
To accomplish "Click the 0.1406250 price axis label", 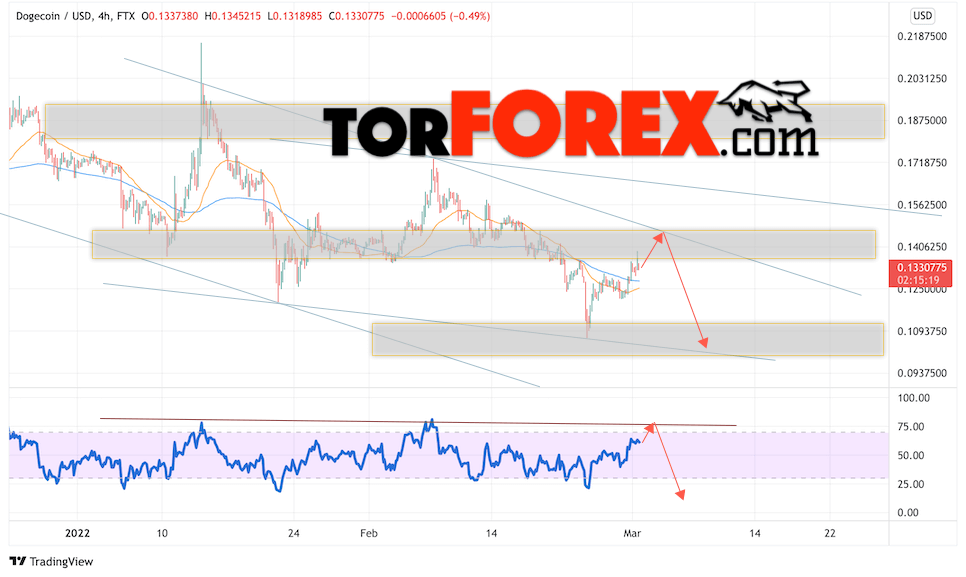I will 922,247.
